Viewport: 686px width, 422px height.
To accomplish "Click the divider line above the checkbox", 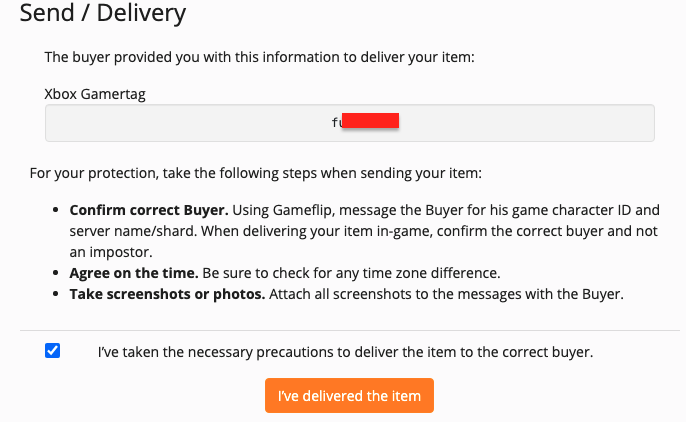I will coord(349,330).
